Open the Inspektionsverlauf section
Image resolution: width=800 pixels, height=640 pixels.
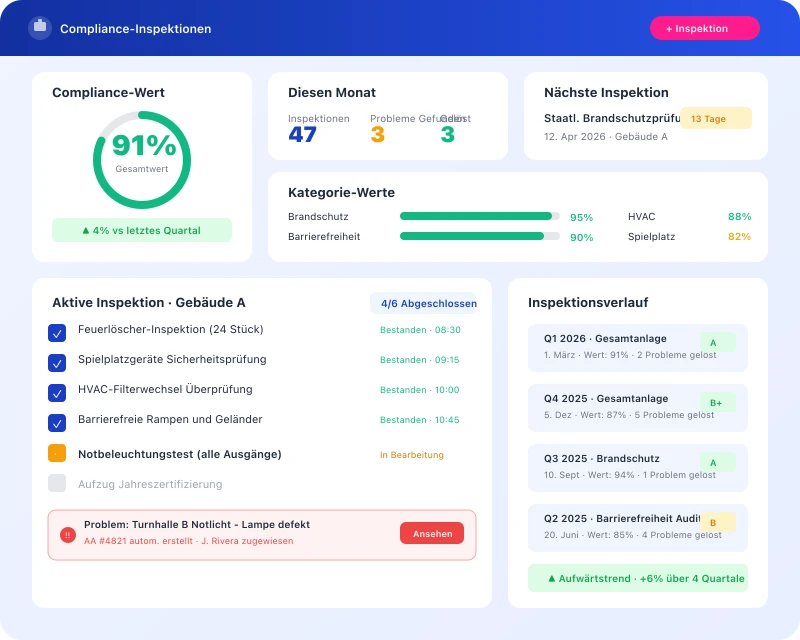pyautogui.click(x=587, y=302)
